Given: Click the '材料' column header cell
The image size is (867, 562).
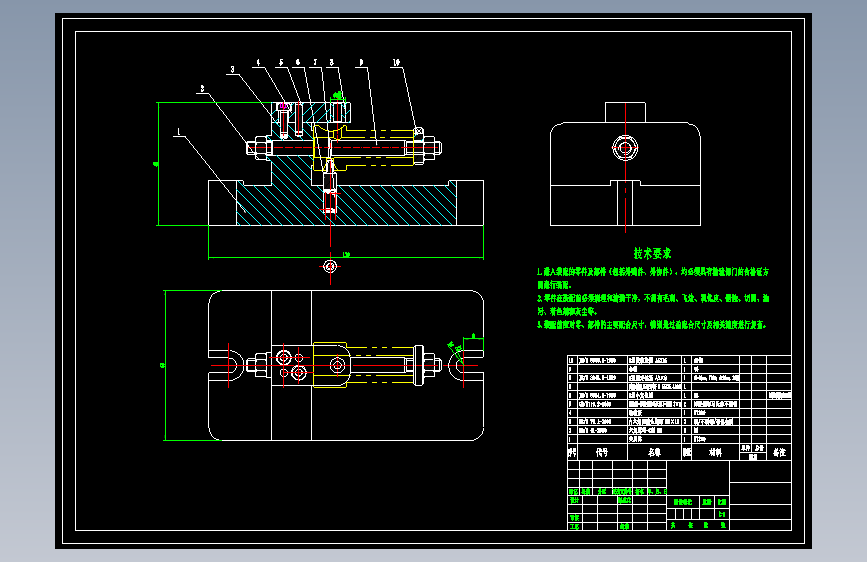Looking at the screenshot, I should pyautogui.click(x=715, y=452).
